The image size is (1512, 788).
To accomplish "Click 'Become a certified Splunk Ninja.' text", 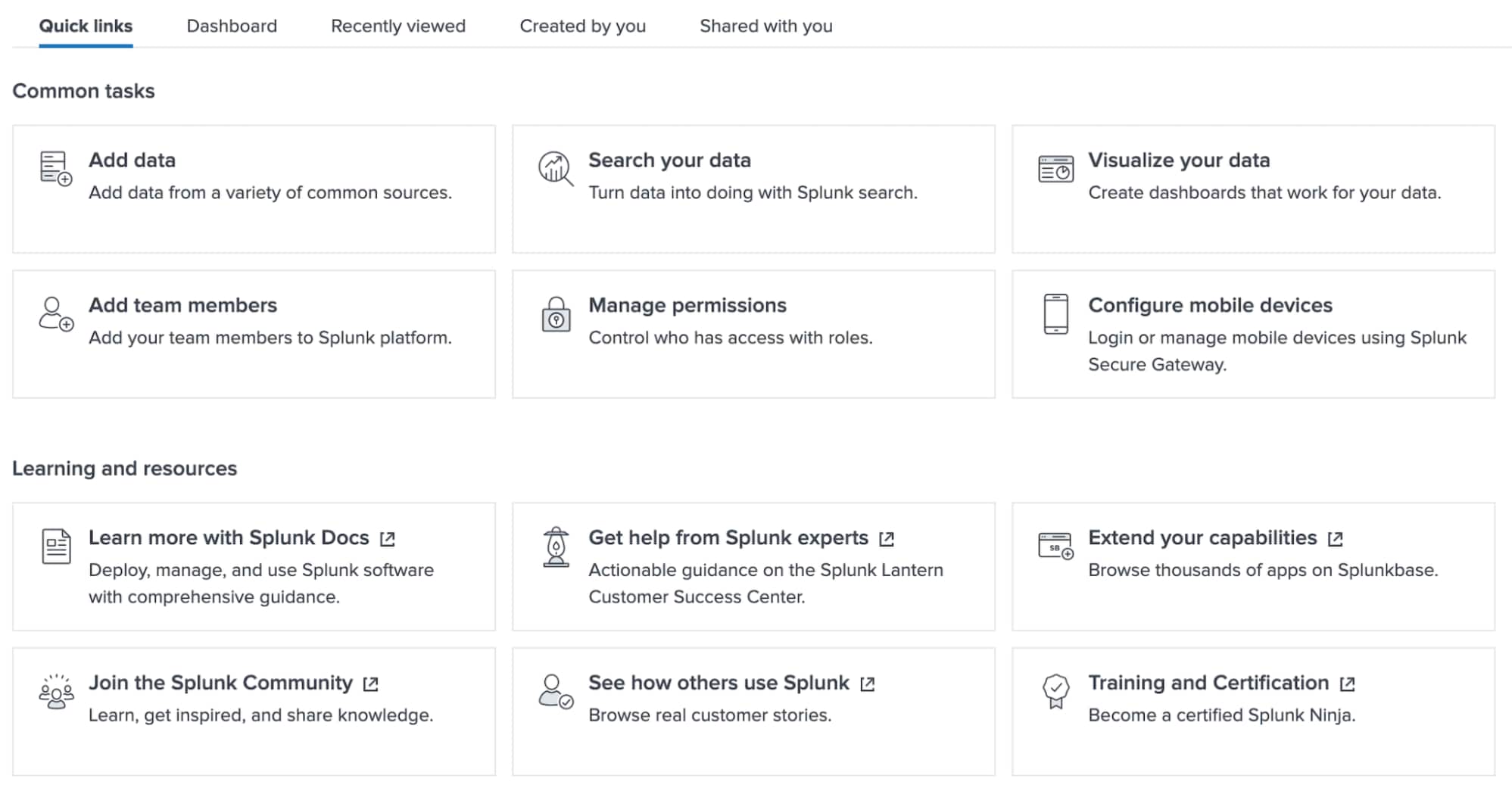I will click(x=1221, y=715).
